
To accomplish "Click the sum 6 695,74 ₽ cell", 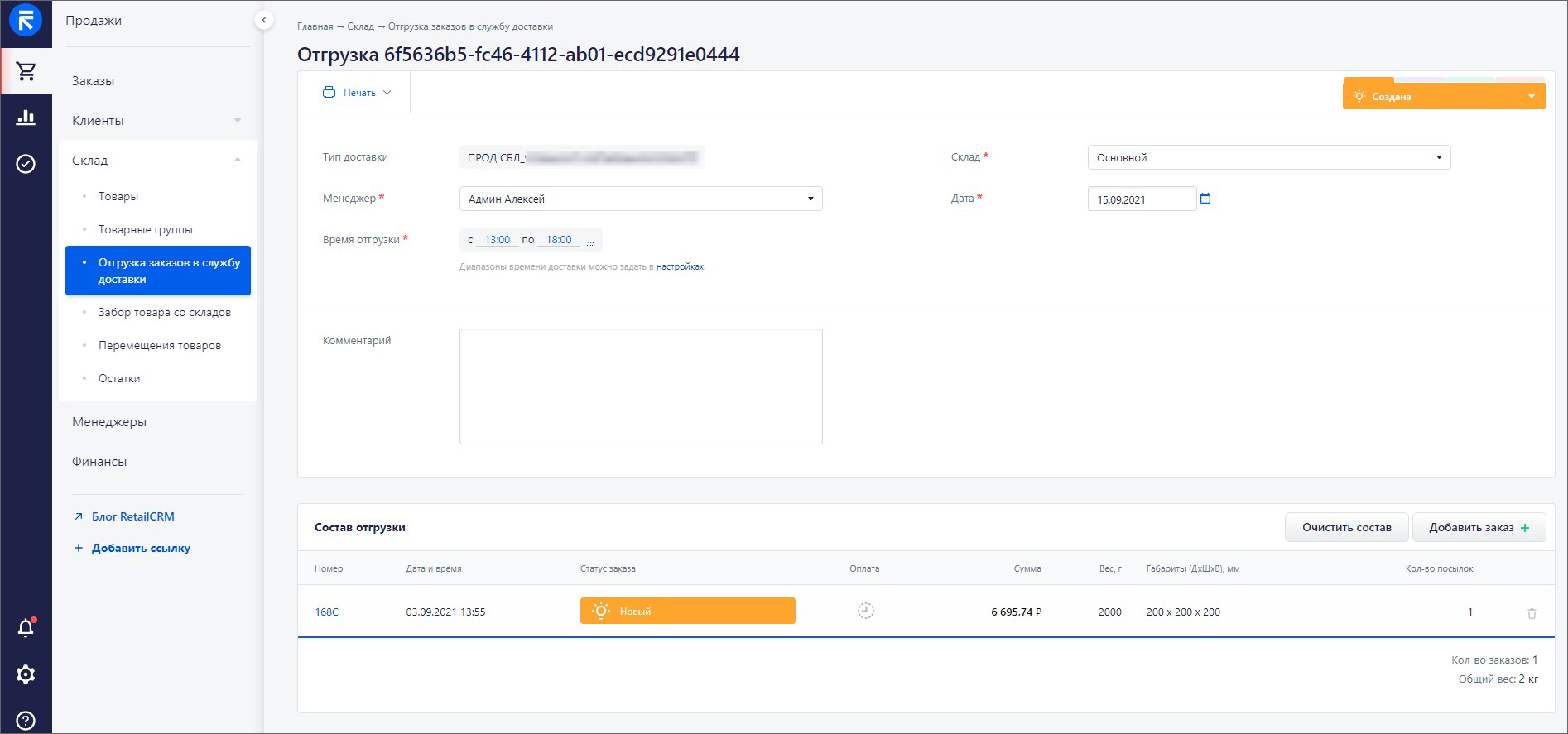I will (1016, 612).
